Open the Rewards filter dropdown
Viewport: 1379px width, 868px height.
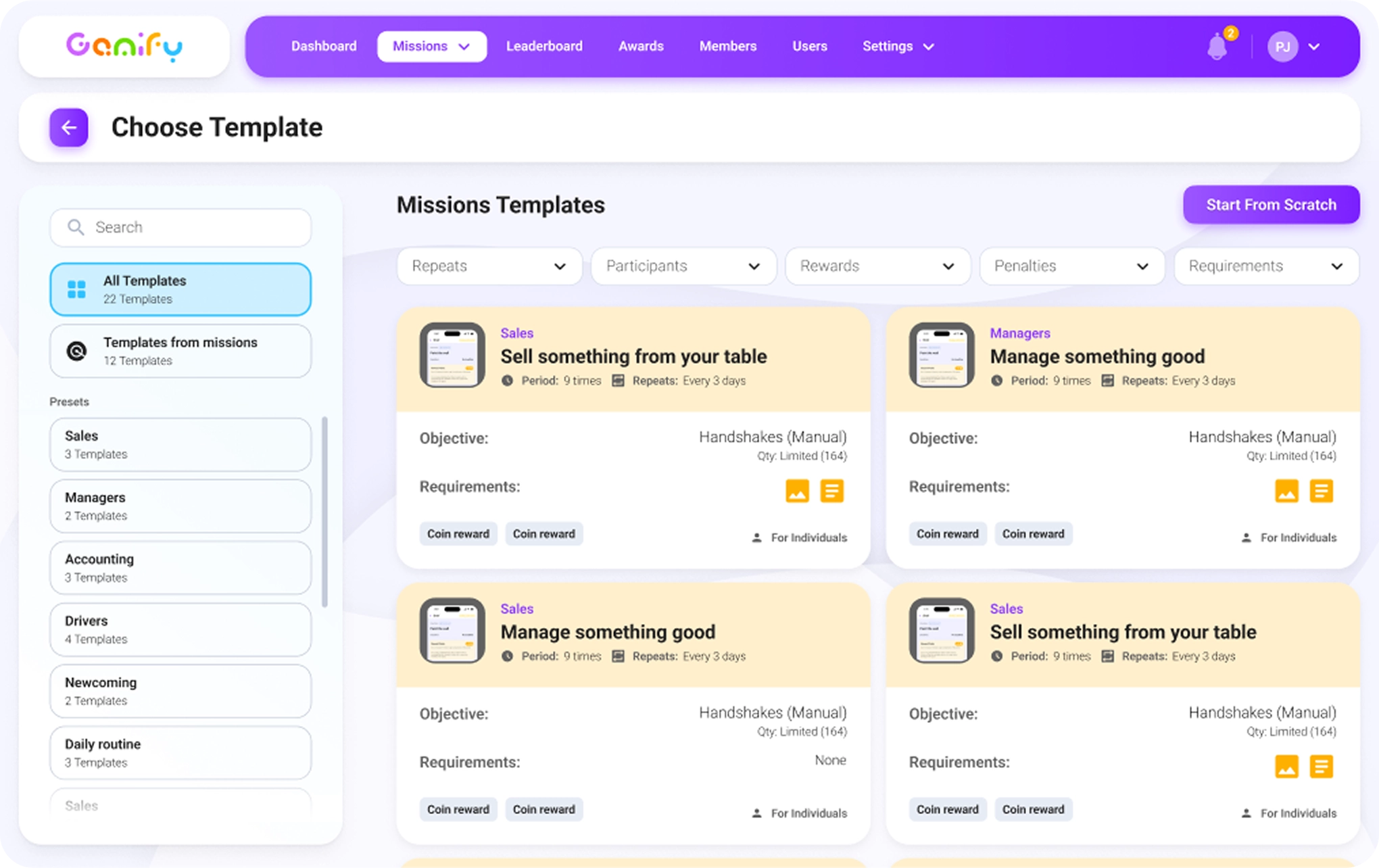[877, 266]
